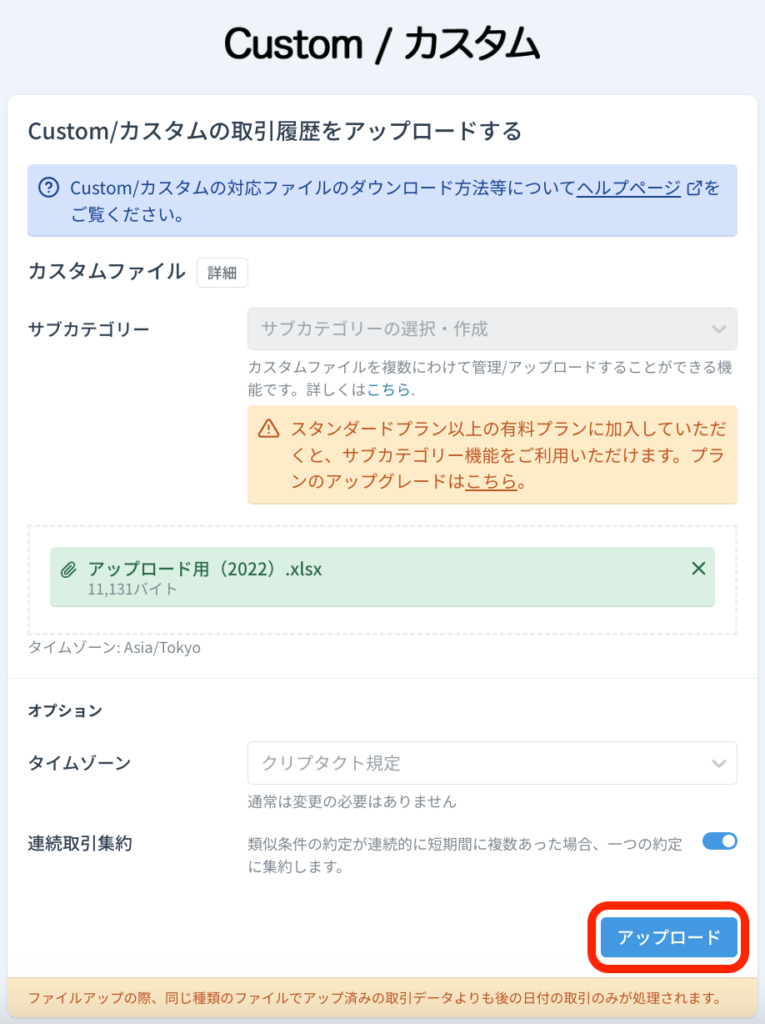
Task: Click the paperclip icon on uploaded file
Action: pyautogui.click(x=69, y=569)
